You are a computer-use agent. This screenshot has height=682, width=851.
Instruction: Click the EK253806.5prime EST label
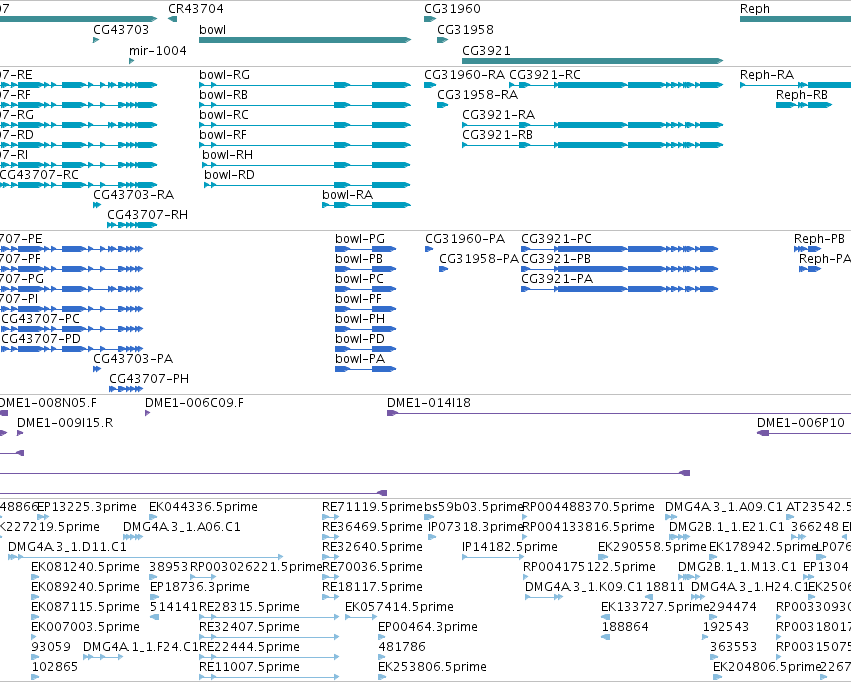click(432, 668)
